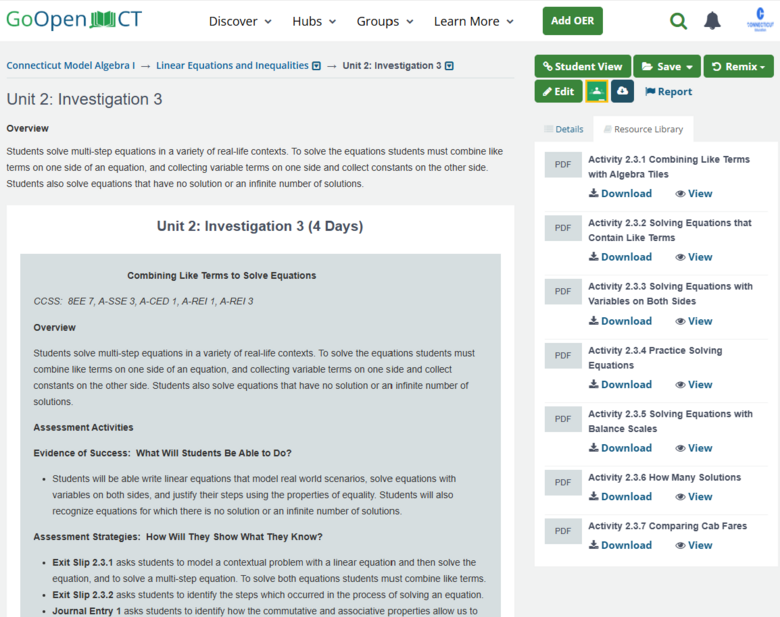
Task: Click PDF thumbnail for Activity 2.3.6
Action: click(x=563, y=484)
